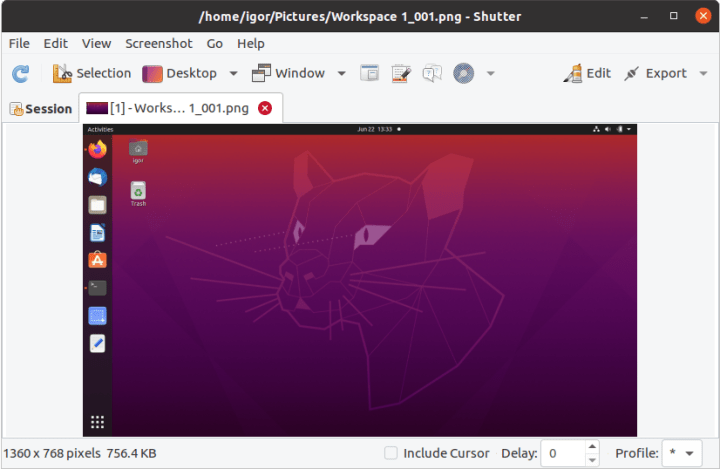Capture a tooltip icon

click(432, 73)
